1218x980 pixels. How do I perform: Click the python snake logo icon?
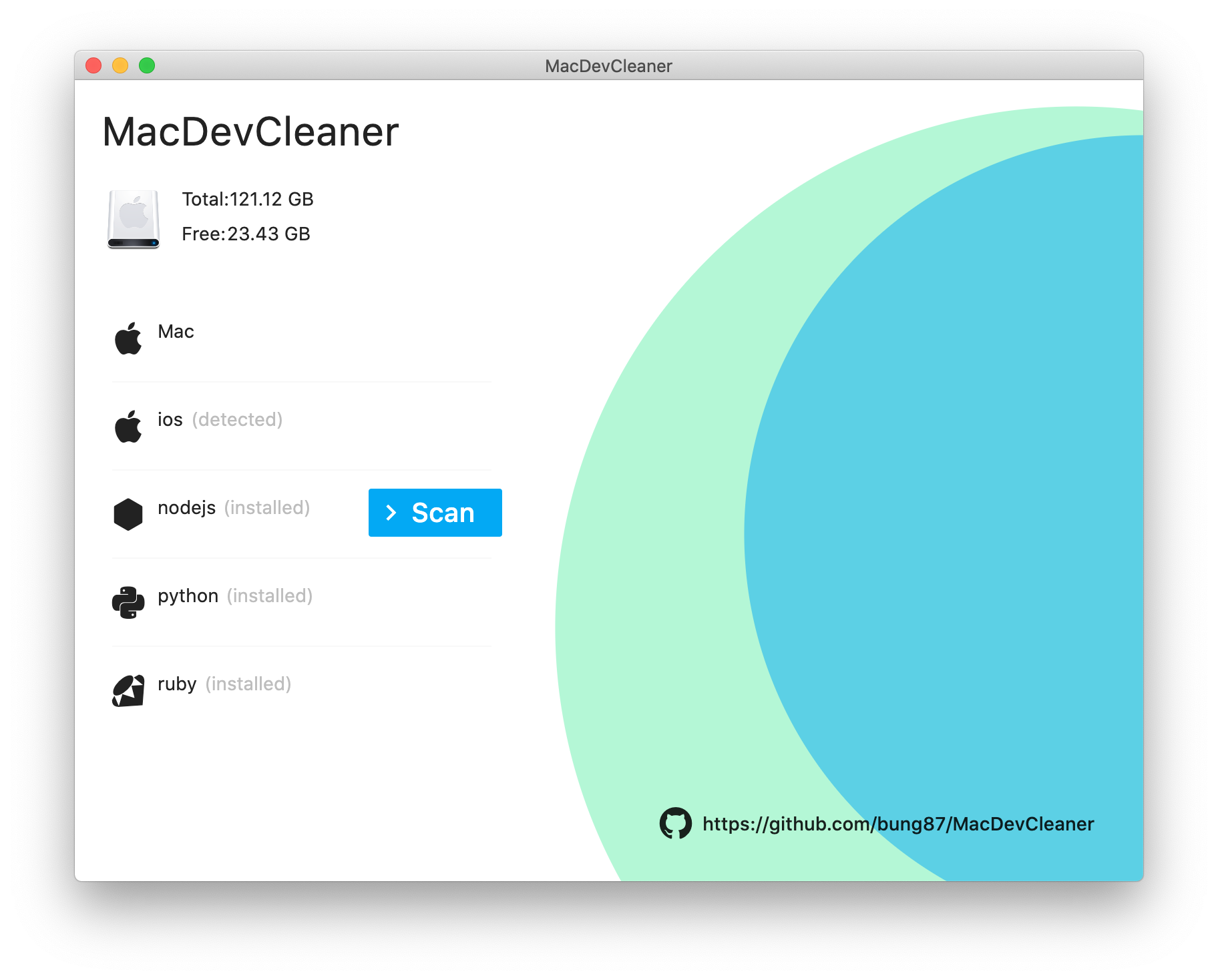(x=128, y=603)
